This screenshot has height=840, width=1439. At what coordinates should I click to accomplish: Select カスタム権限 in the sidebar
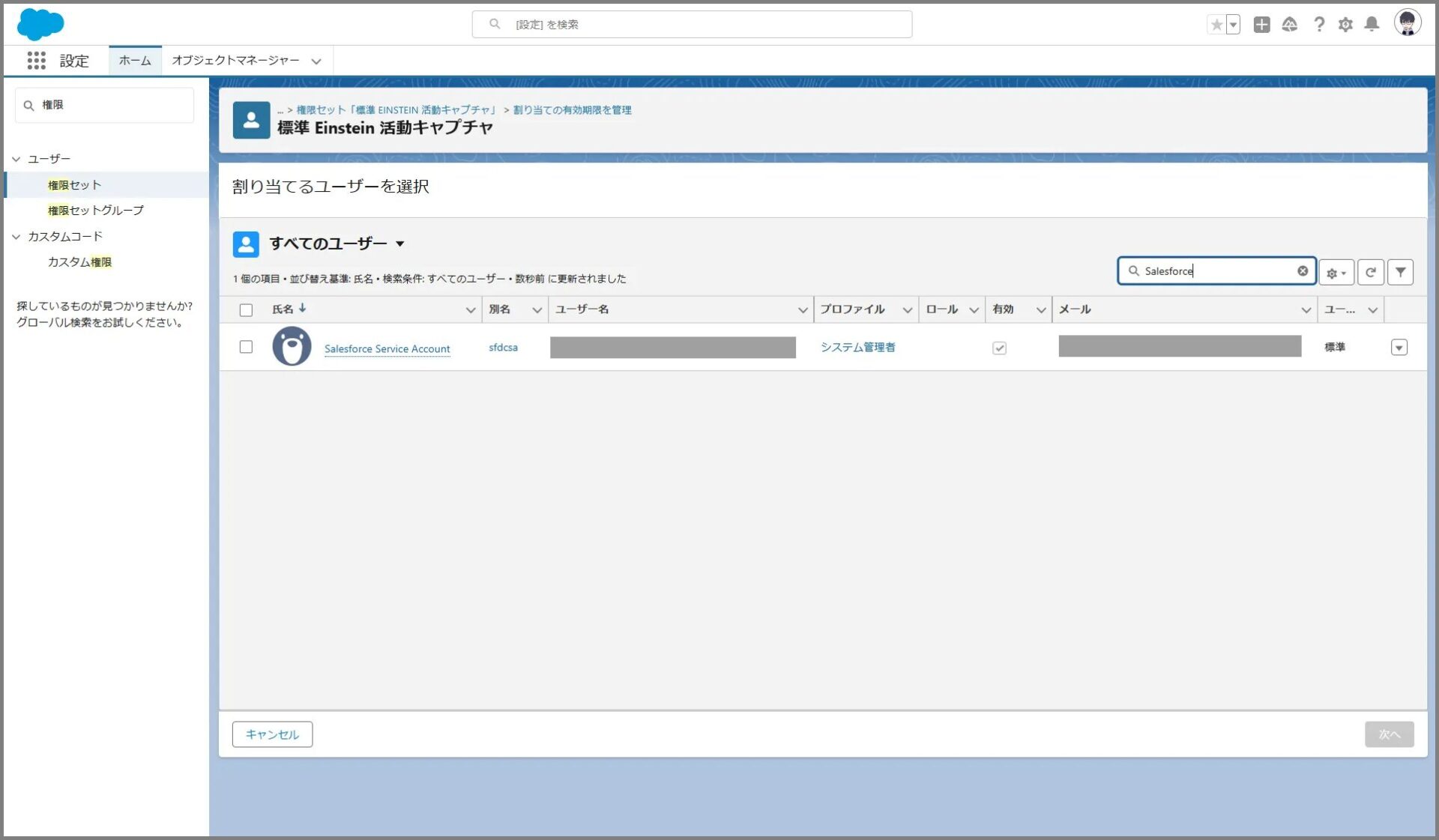[x=79, y=262]
